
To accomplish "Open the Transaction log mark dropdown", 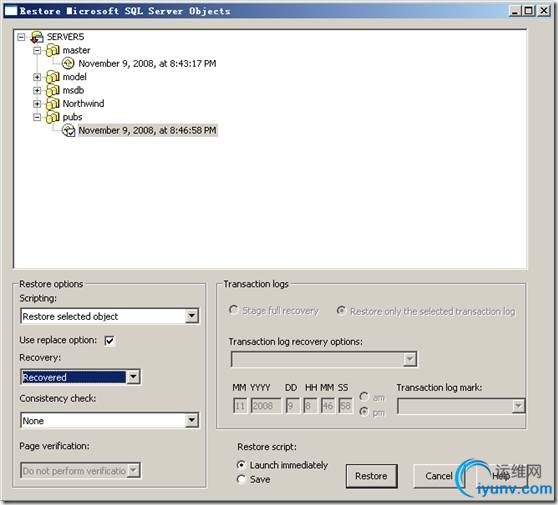I will point(518,406).
